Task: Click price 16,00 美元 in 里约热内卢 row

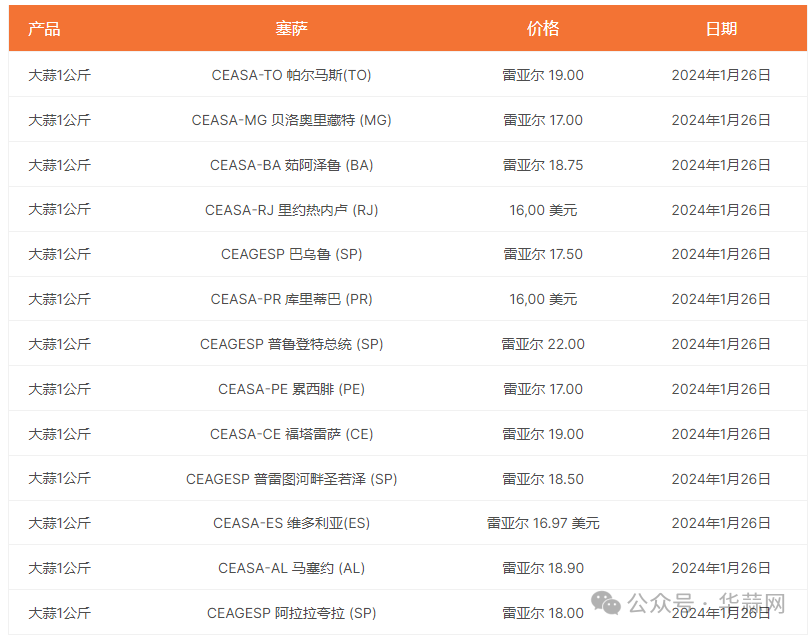Action: (543, 210)
